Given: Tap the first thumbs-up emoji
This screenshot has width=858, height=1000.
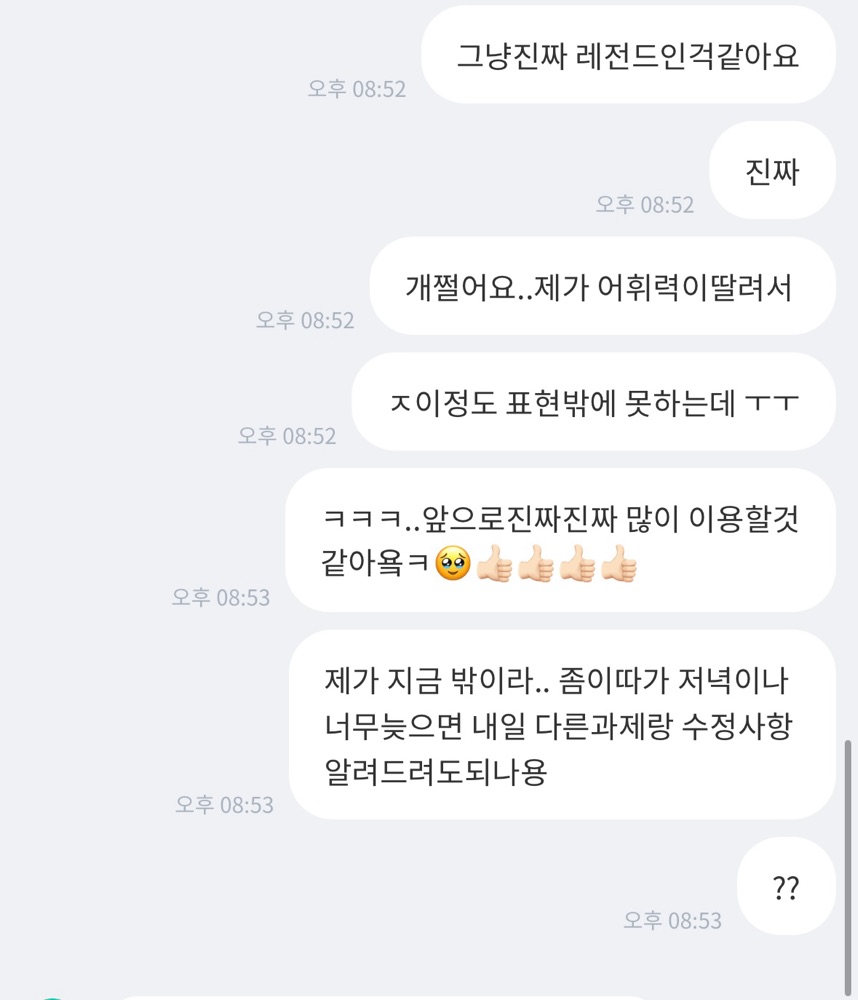Looking at the screenshot, I should pos(495,564).
